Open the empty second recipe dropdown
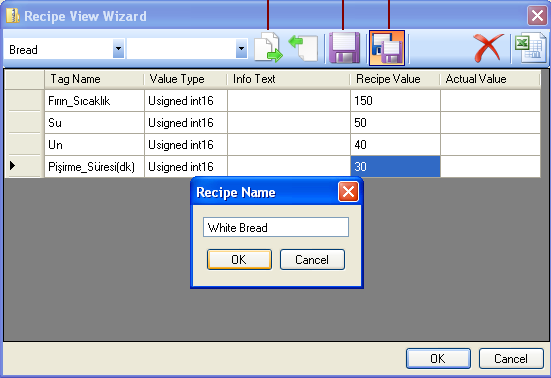551x378 pixels. pos(241,48)
